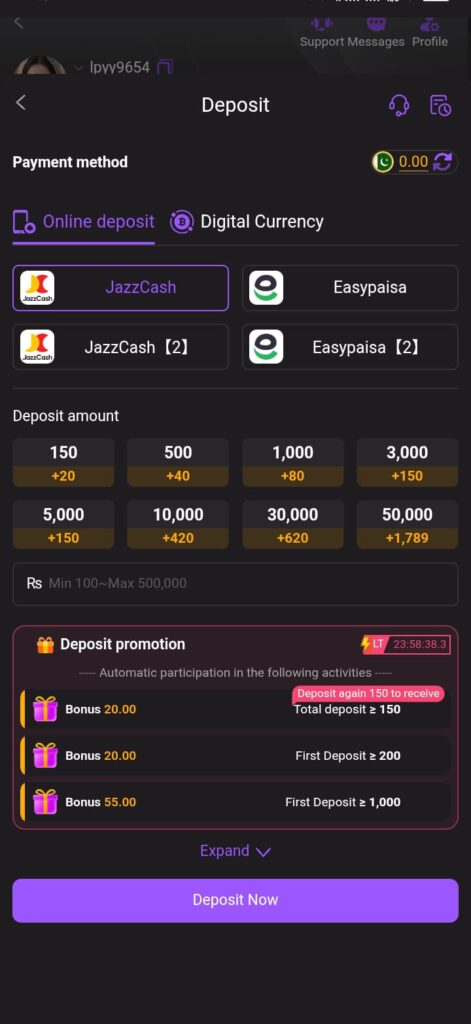Select JazzCash【2】 payment option
The width and height of the screenshot is (471, 1024).
click(x=121, y=347)
